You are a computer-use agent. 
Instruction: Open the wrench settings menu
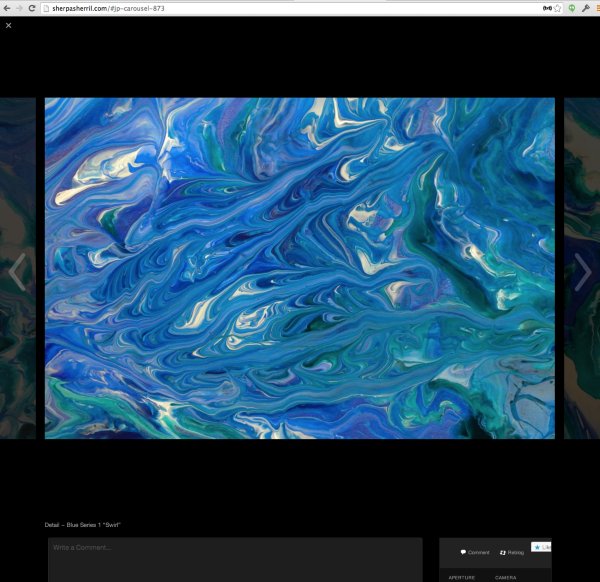point(586,7)
